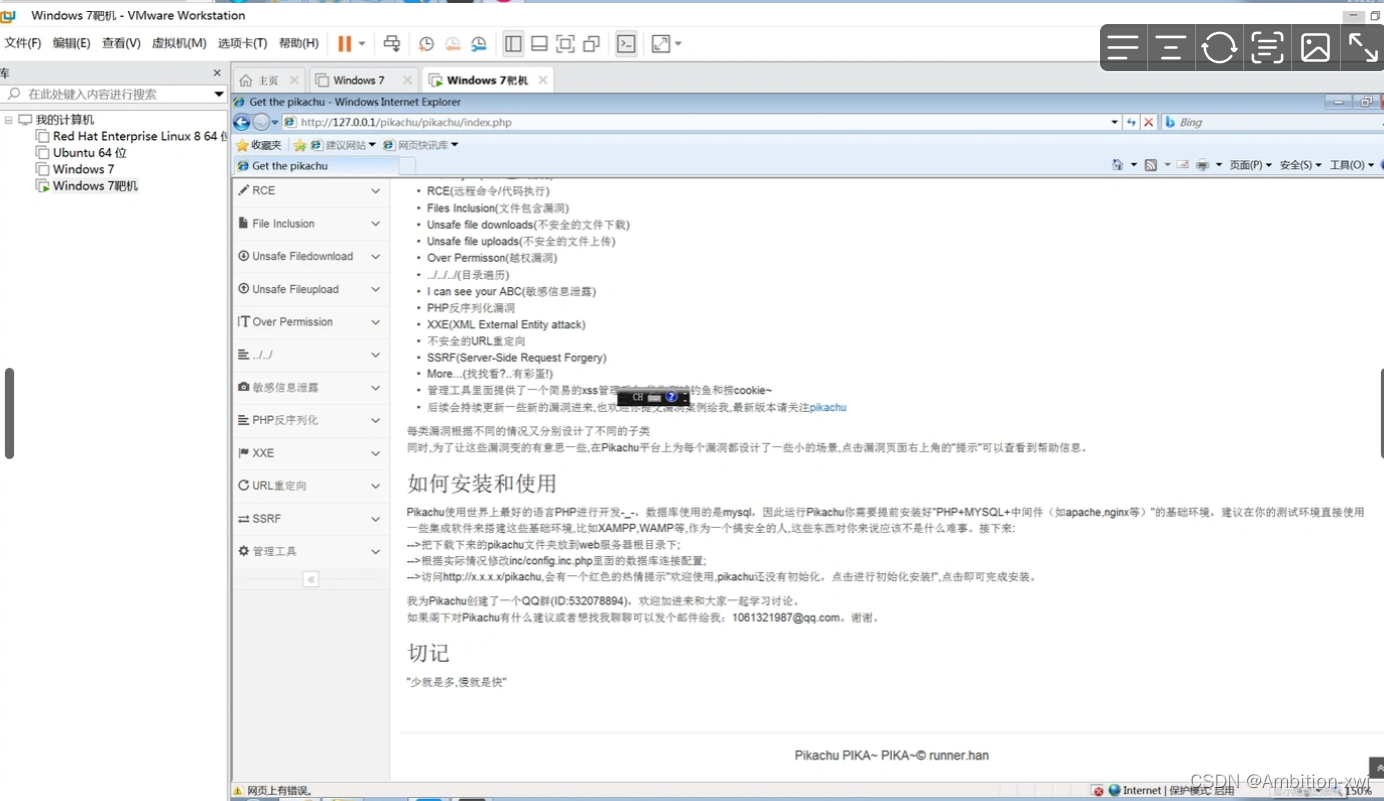The height and width of the screenshot is (801, 1384).
Task: Open the 编辑(E) menu
Action: [71, 43]
